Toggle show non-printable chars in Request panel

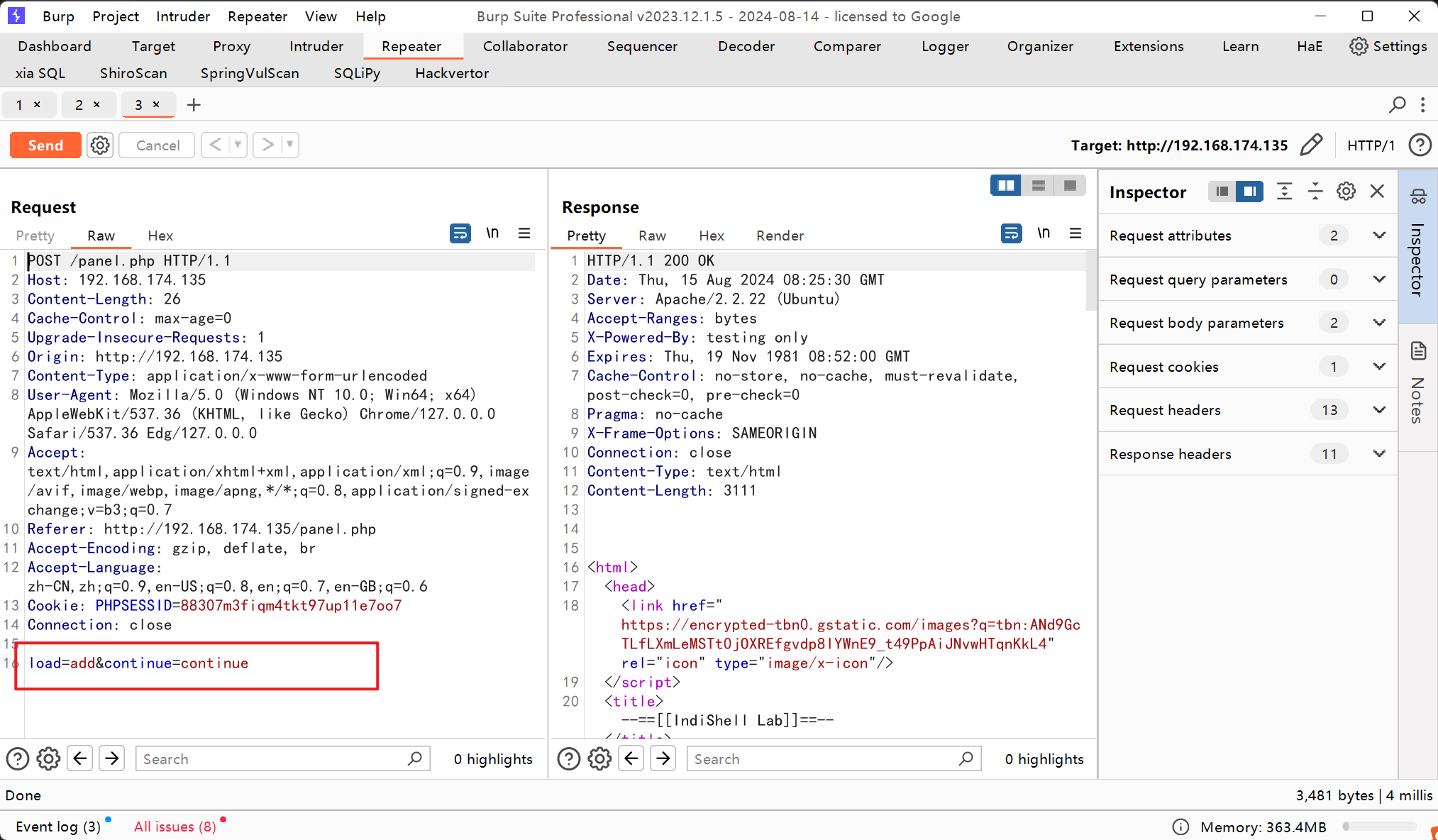[x=492, y=233]
